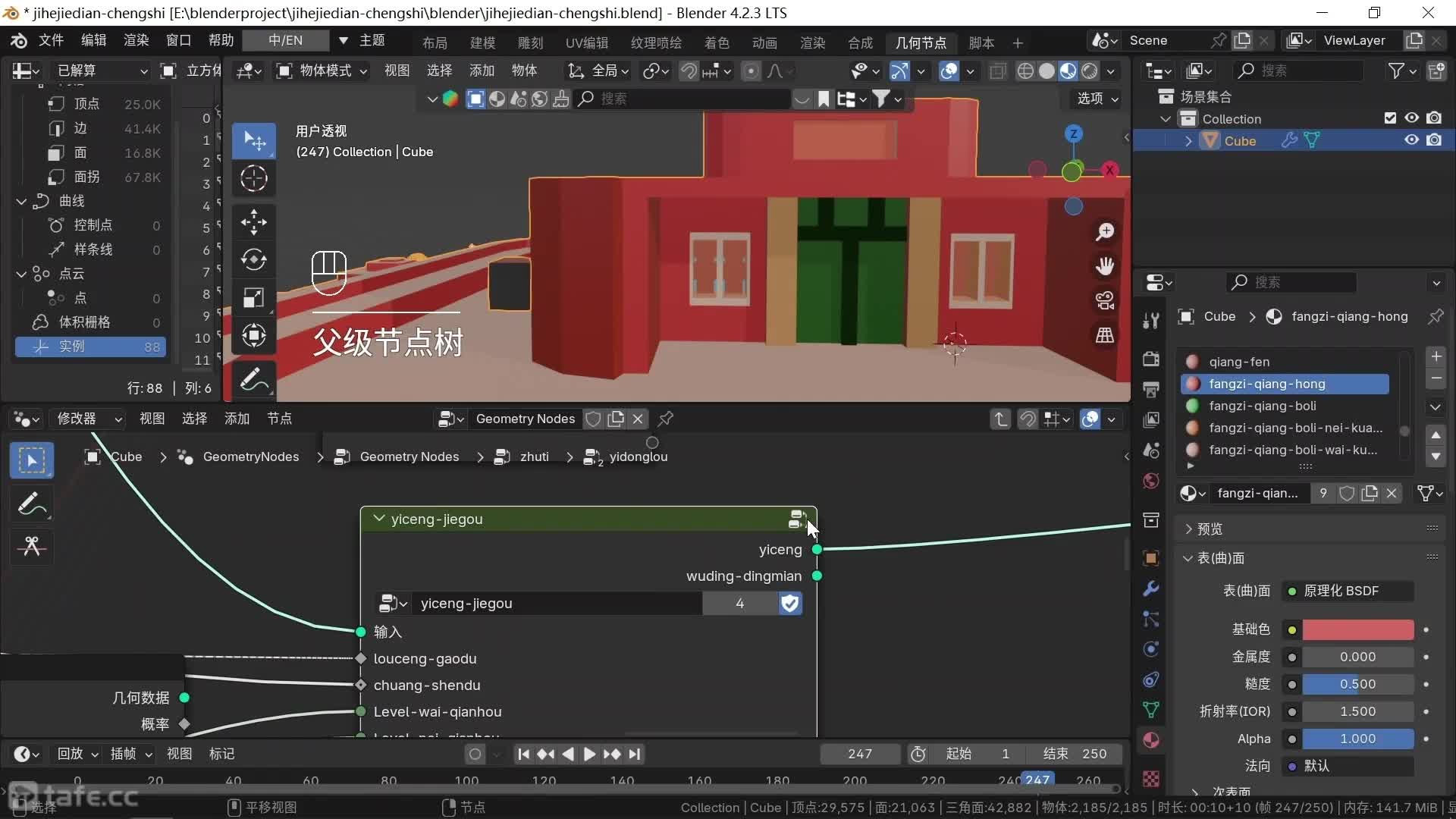The height and width of the screenshot is (819, 1456).
Task: Hide the Cube object in viewport
Action: coord(1411,140)
